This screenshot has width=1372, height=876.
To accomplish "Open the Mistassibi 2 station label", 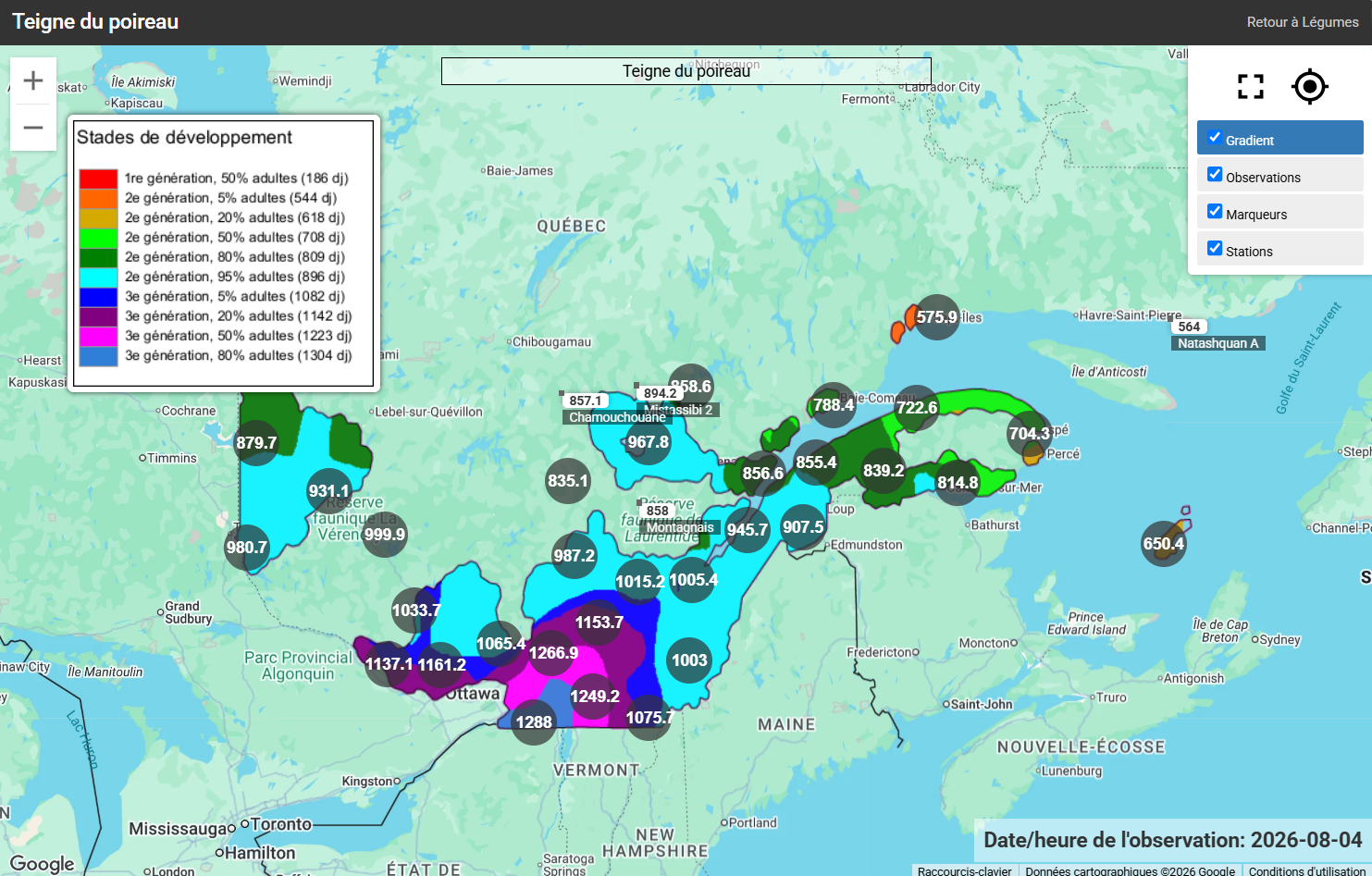I will pos(678,410).
